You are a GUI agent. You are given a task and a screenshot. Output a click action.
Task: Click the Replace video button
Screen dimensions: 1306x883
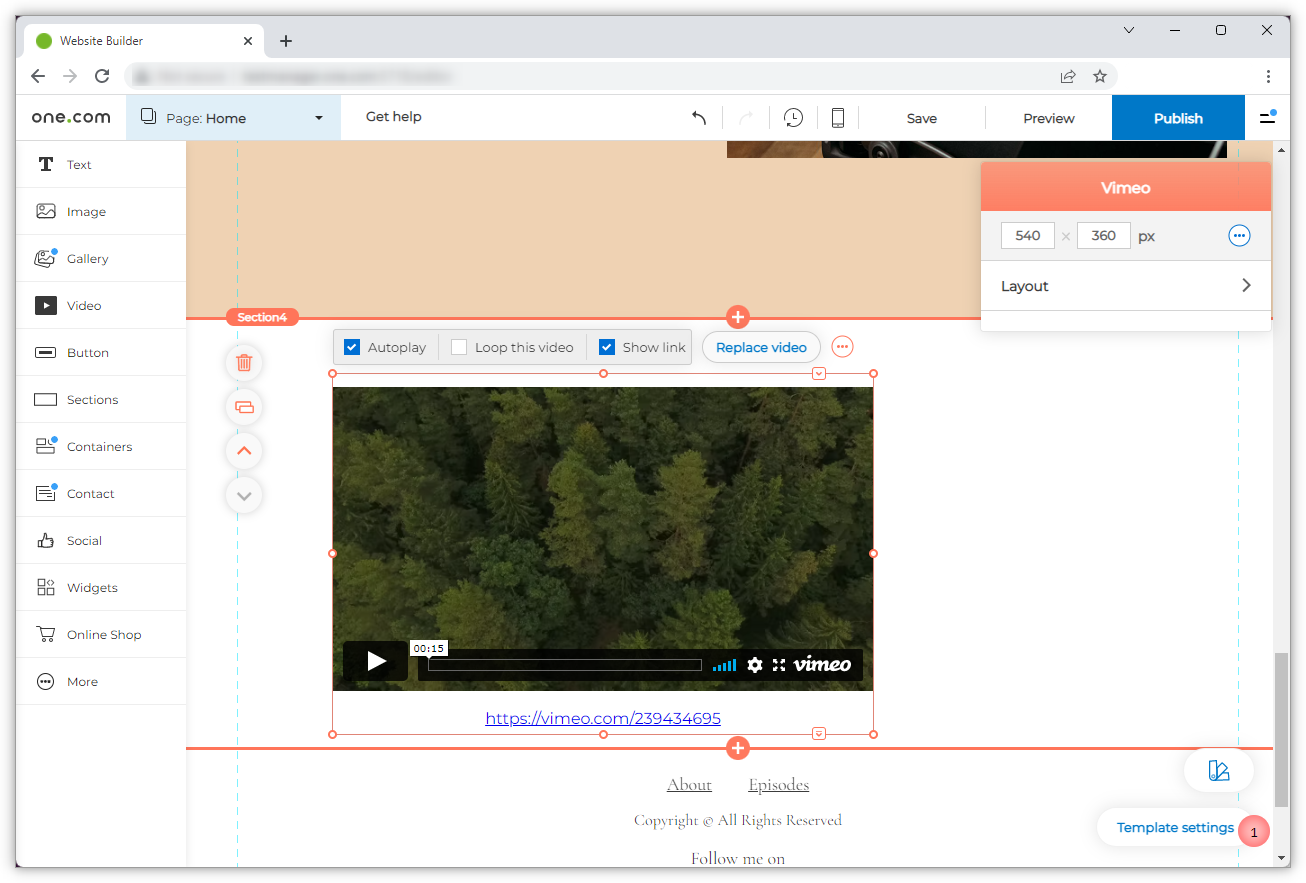pos(761,347)
